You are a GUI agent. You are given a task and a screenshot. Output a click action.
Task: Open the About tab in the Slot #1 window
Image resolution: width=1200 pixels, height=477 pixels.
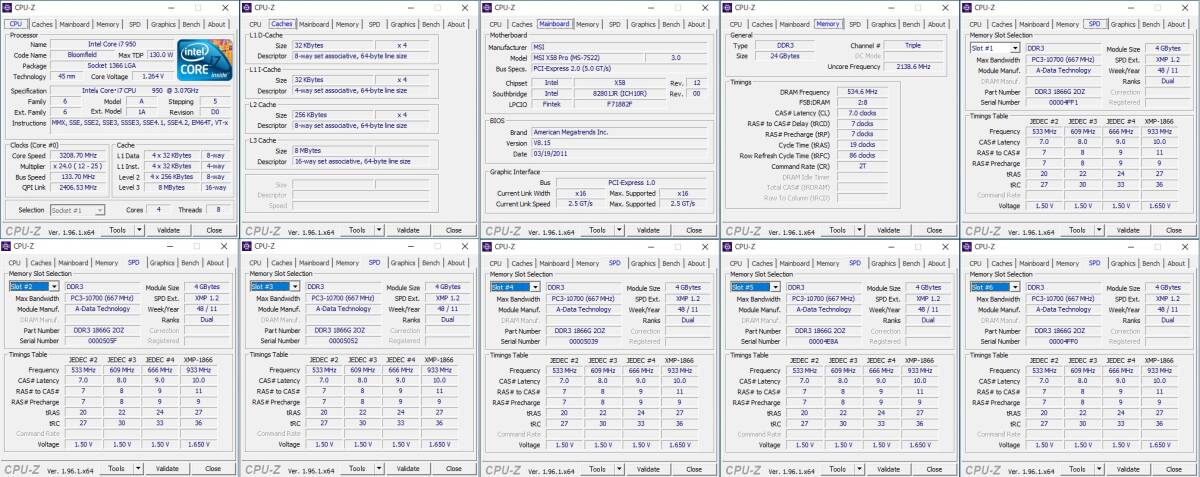click(1176, 24)
